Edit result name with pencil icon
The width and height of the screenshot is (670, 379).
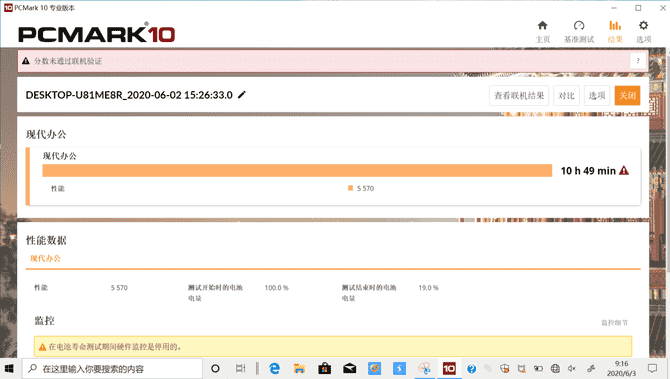[x=242, y=94]
